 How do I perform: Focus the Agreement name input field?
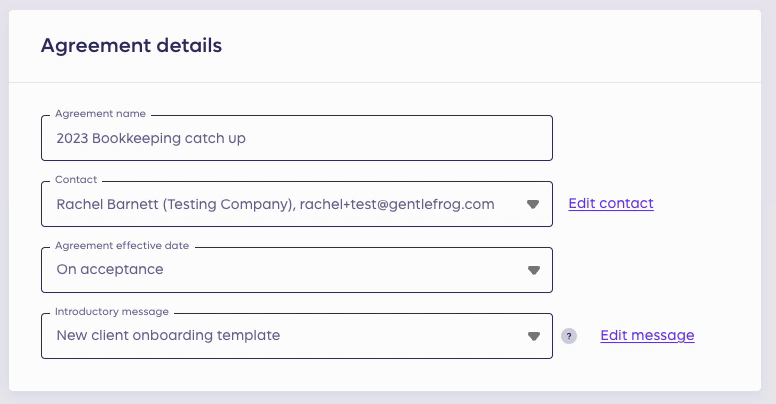coord(297,138)
